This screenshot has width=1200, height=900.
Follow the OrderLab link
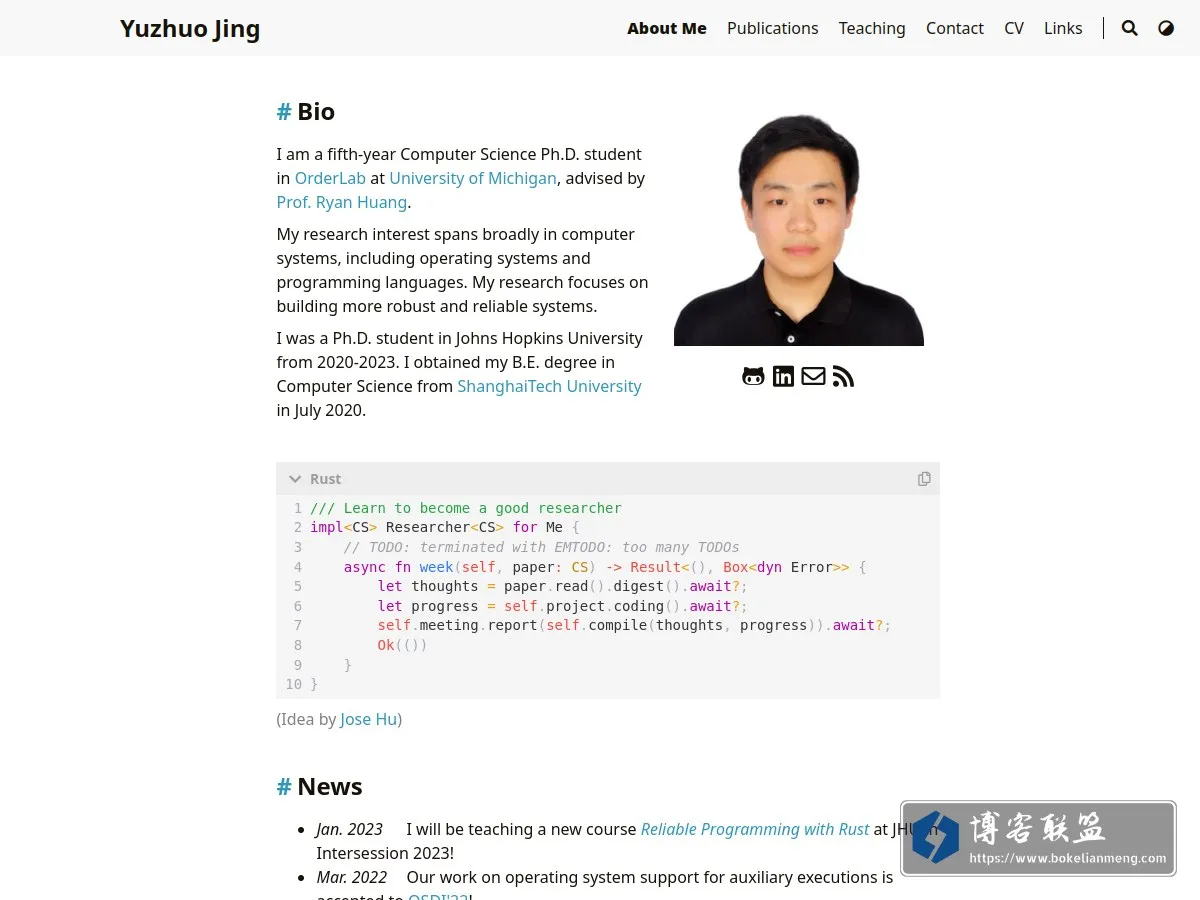click(330, 178)
